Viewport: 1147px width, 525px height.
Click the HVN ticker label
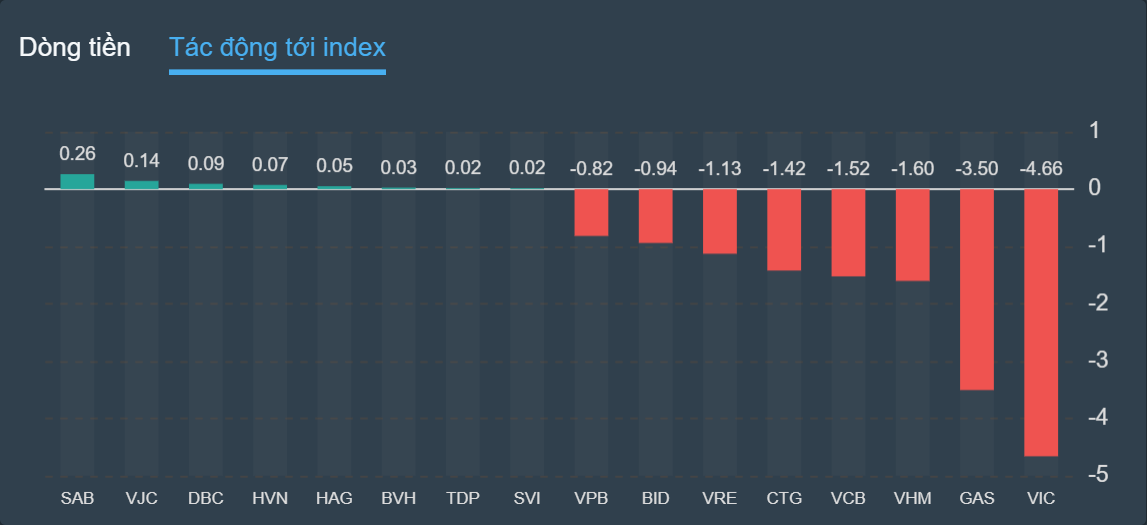click(270, 498)
